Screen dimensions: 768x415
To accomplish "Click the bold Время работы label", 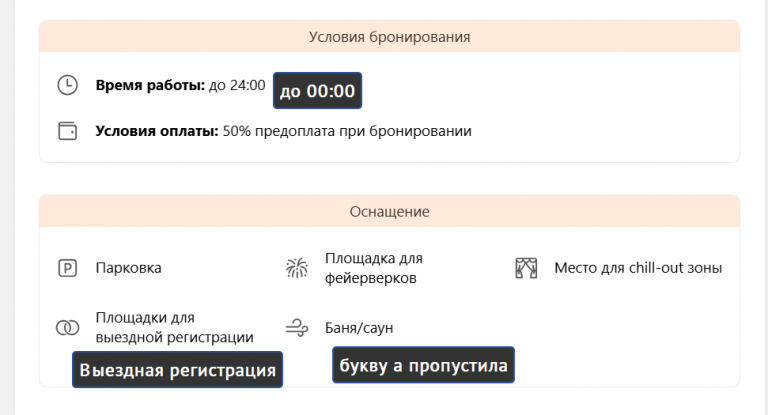I will point(150,85).
